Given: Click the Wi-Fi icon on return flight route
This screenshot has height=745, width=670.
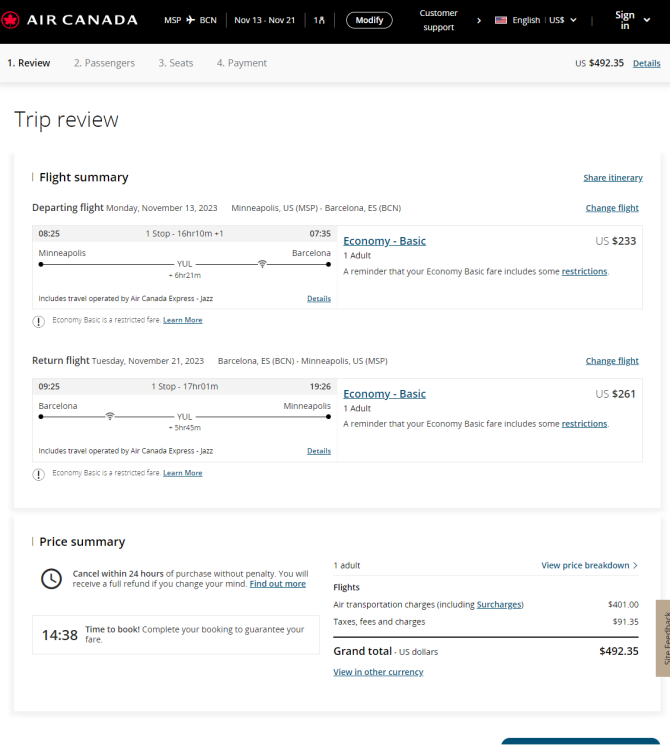Looking at the screenshot, I should 110,416.
